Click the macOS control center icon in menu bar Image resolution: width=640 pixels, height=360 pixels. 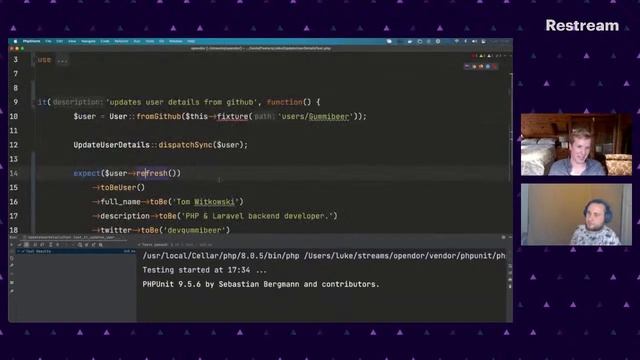pyautogui.click(x=484, y=41)
